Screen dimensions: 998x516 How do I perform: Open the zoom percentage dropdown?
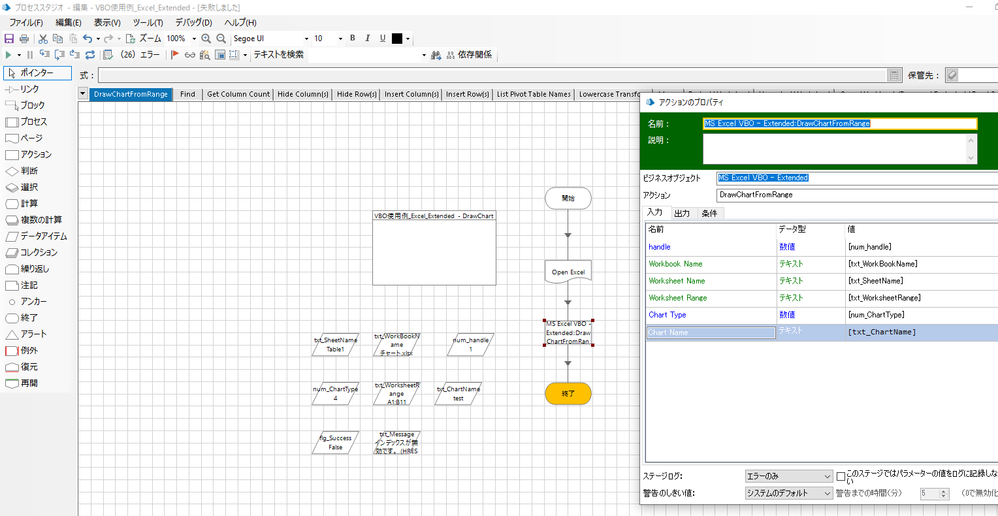(192, 38)
